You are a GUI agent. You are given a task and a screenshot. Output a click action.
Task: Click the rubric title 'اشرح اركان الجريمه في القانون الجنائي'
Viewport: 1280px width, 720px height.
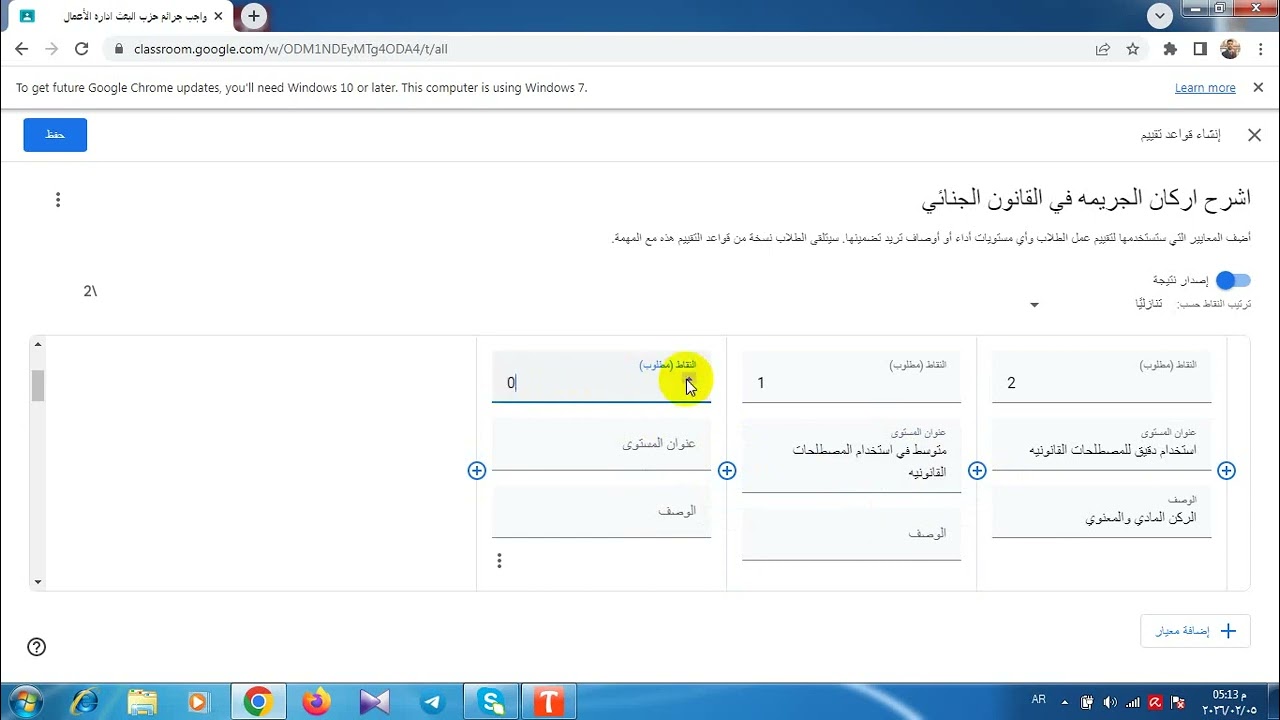1086,198
